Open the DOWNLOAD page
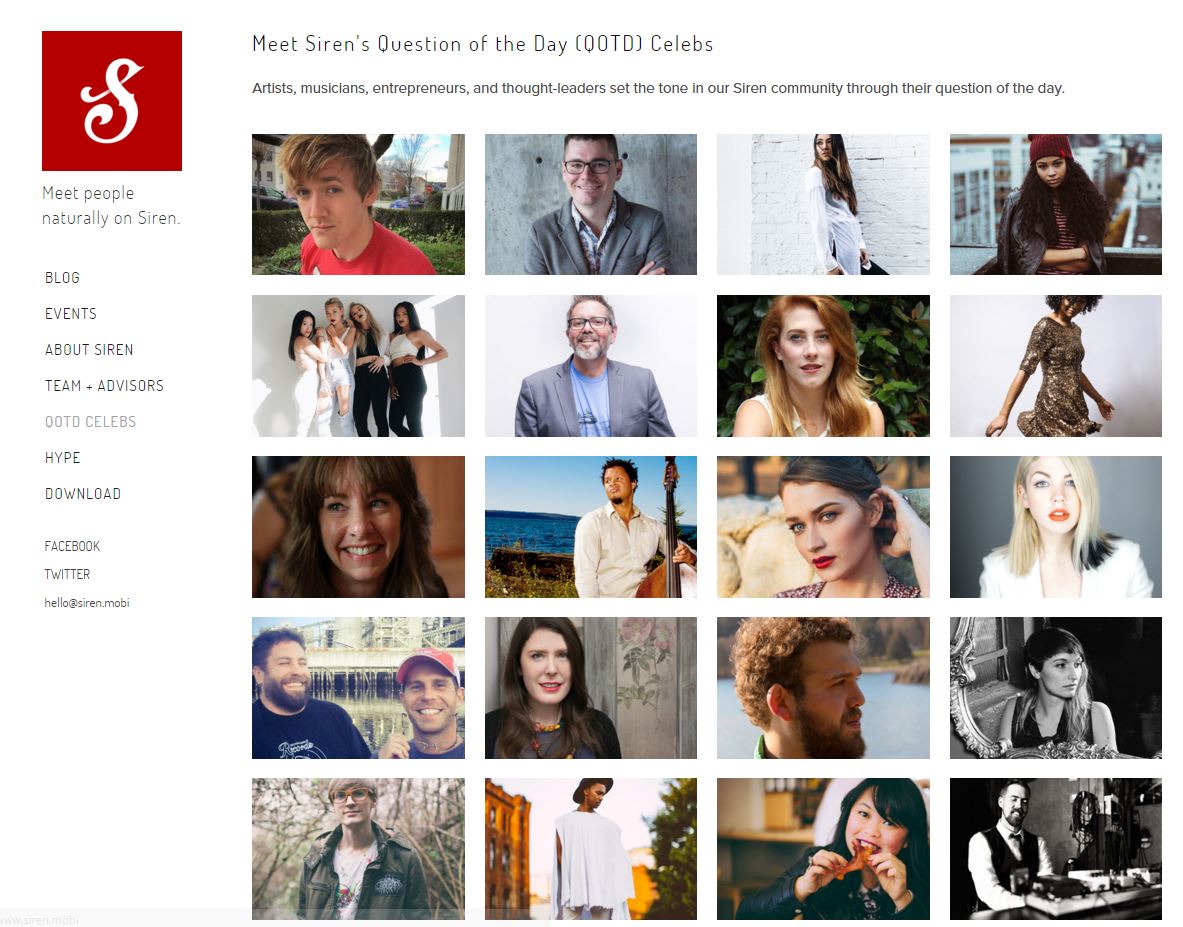This screenshot has height=927, width=1183. 83,494
